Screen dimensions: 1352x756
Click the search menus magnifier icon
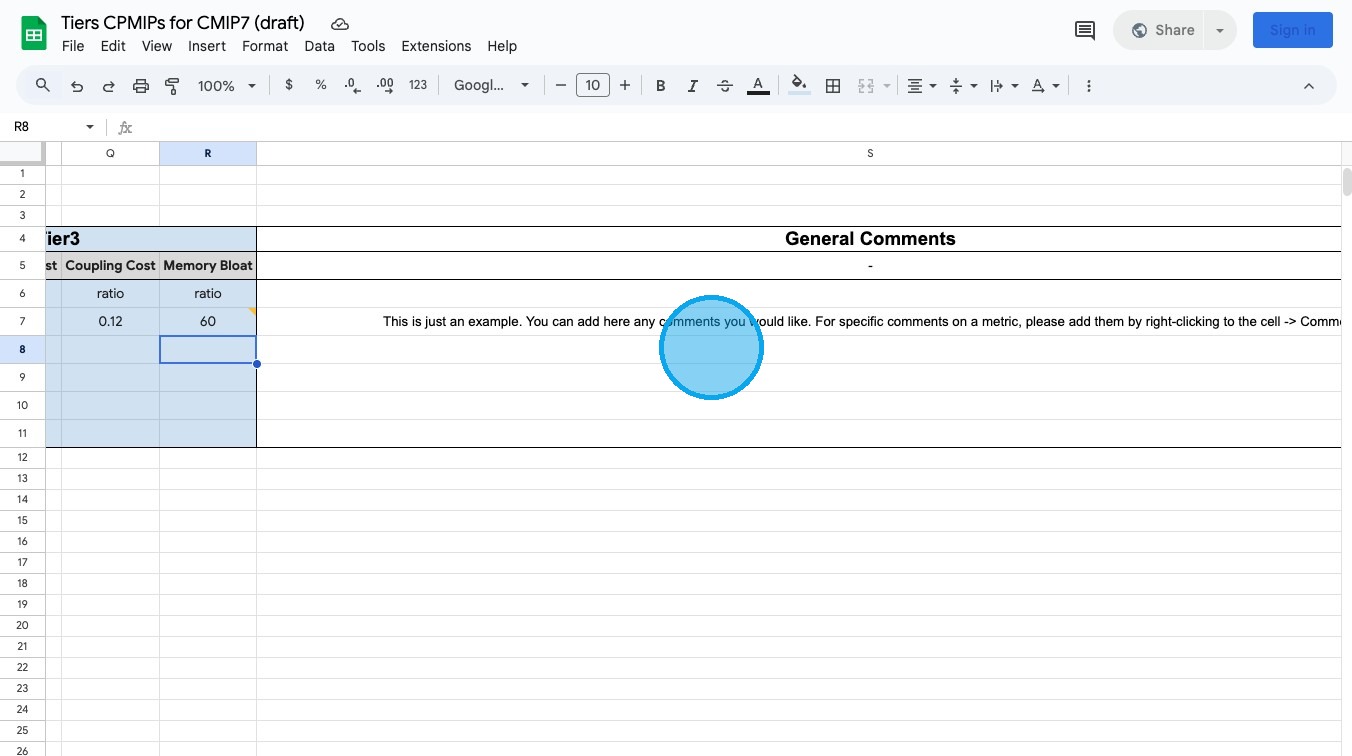pyautogui.click(x=43, y=86)
